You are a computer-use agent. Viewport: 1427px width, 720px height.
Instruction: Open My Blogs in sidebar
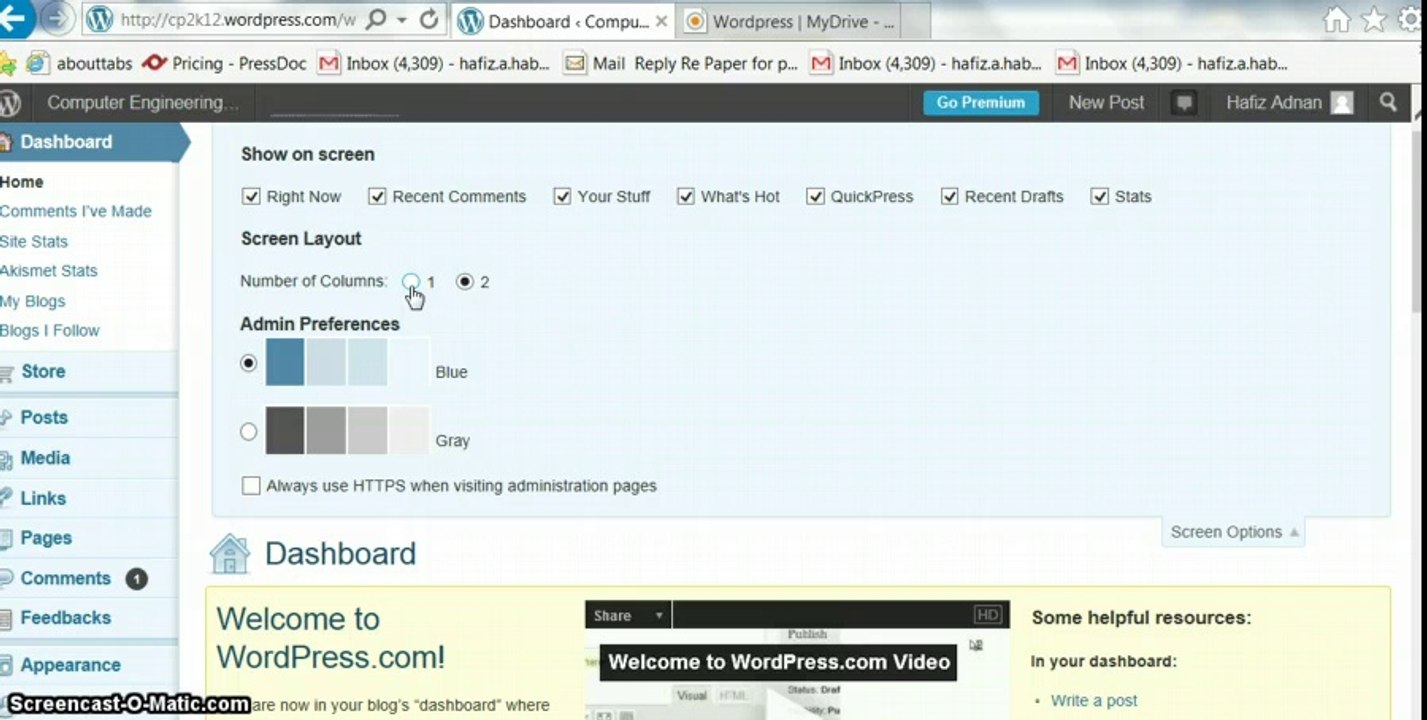tap(33, 301)
